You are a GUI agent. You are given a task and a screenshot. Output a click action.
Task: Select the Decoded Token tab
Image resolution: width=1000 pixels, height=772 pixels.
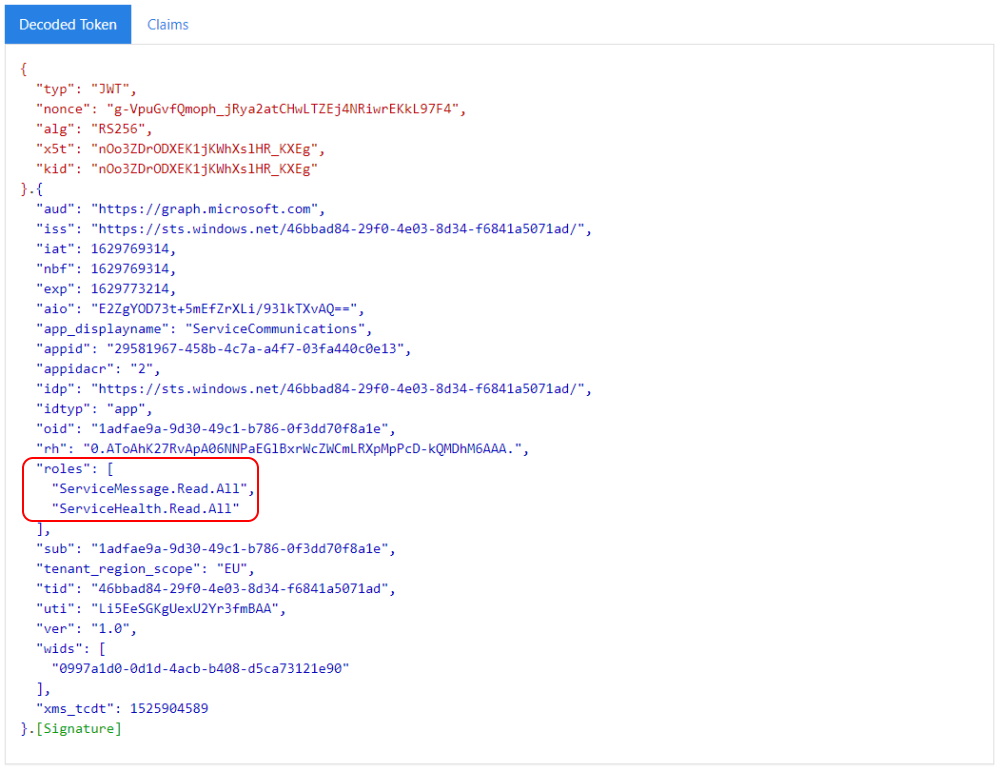68,25
